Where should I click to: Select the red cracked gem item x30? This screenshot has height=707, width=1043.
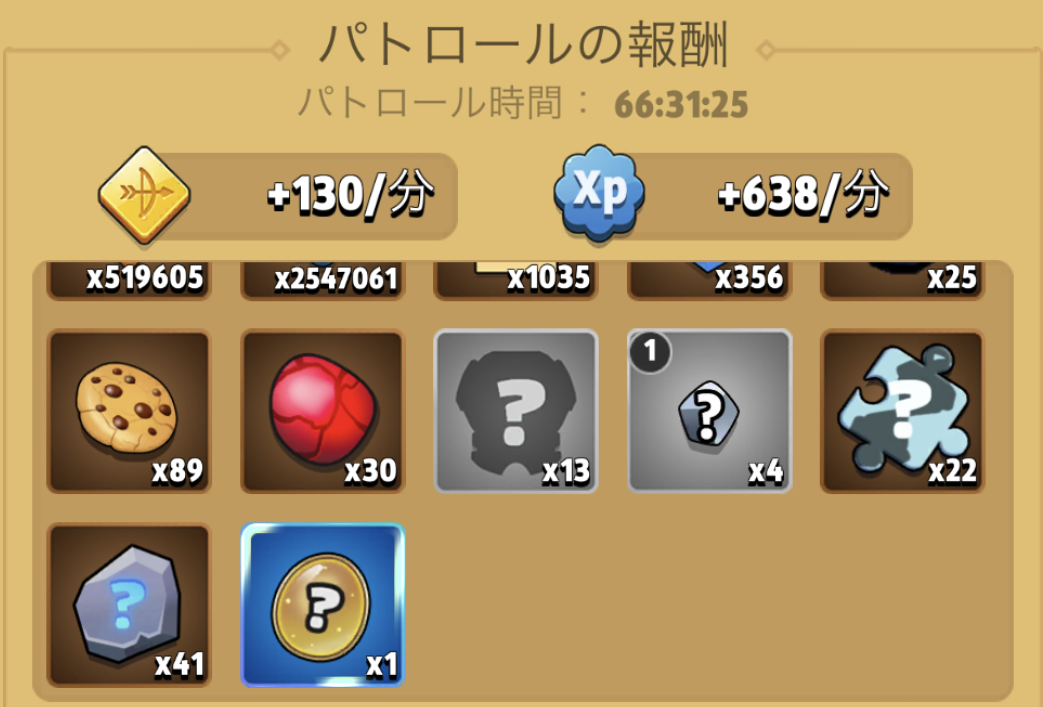click(323, 412)
